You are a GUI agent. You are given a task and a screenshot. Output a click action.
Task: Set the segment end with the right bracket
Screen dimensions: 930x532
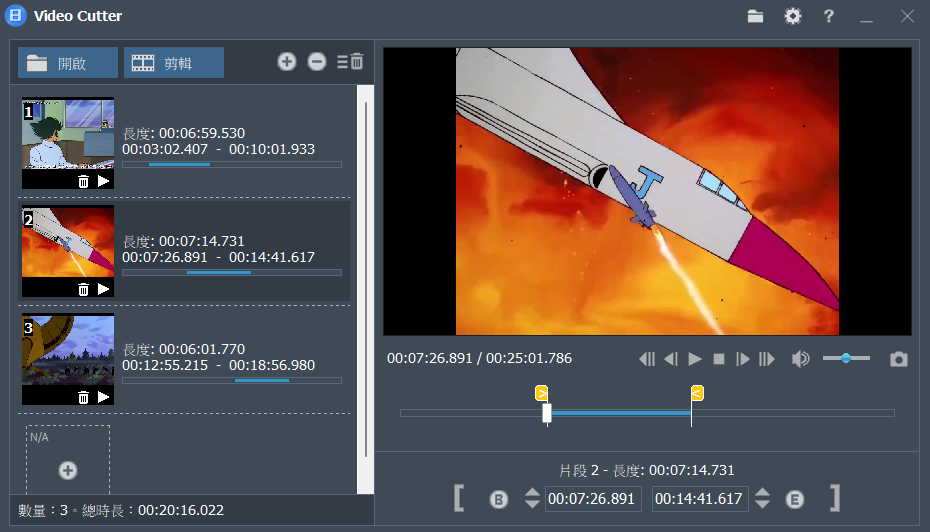click(835, 498)
